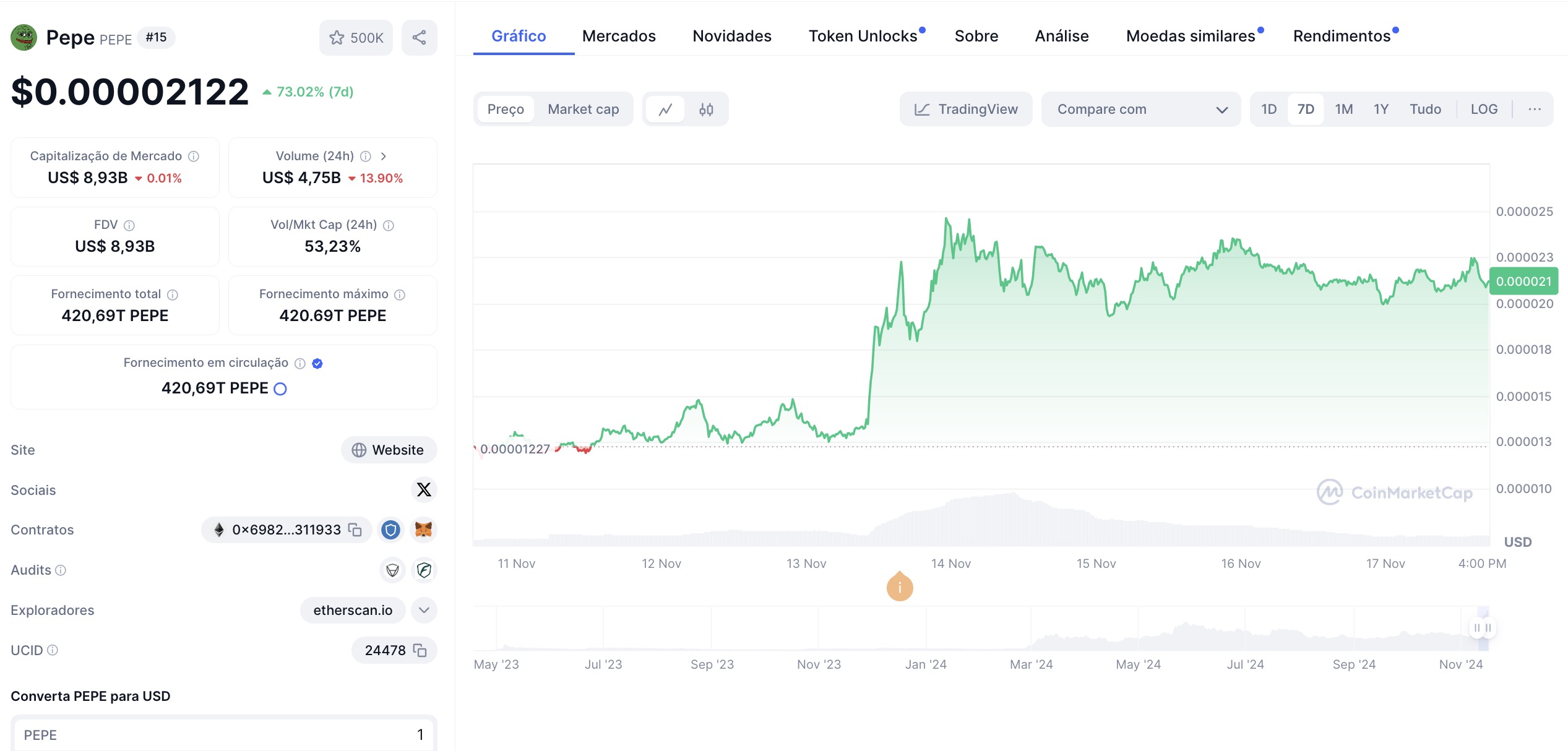Open the Moedas similares tab

(x=1191, y=36)
